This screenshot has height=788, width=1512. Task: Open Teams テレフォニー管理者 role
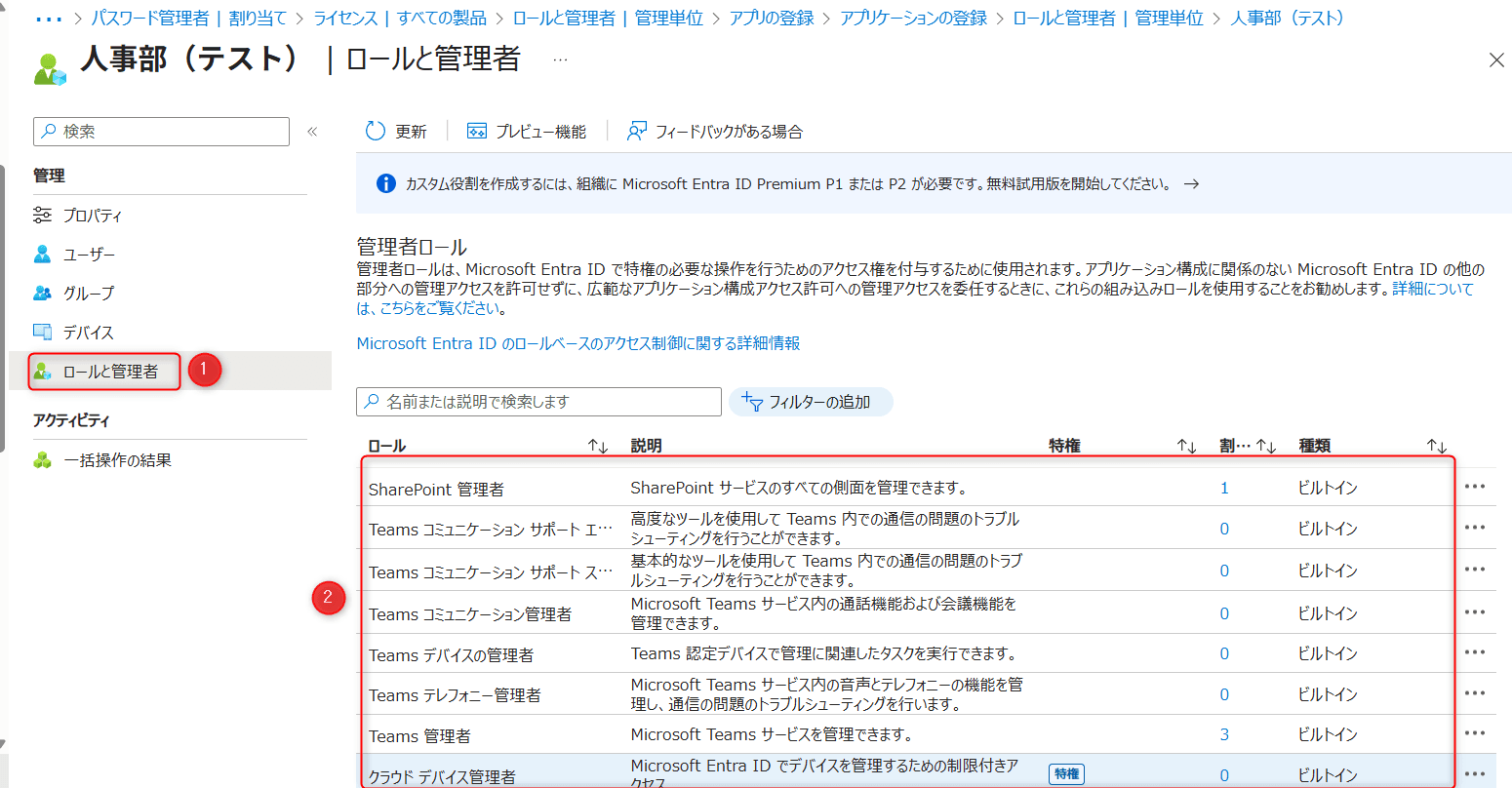click(455, 695)
